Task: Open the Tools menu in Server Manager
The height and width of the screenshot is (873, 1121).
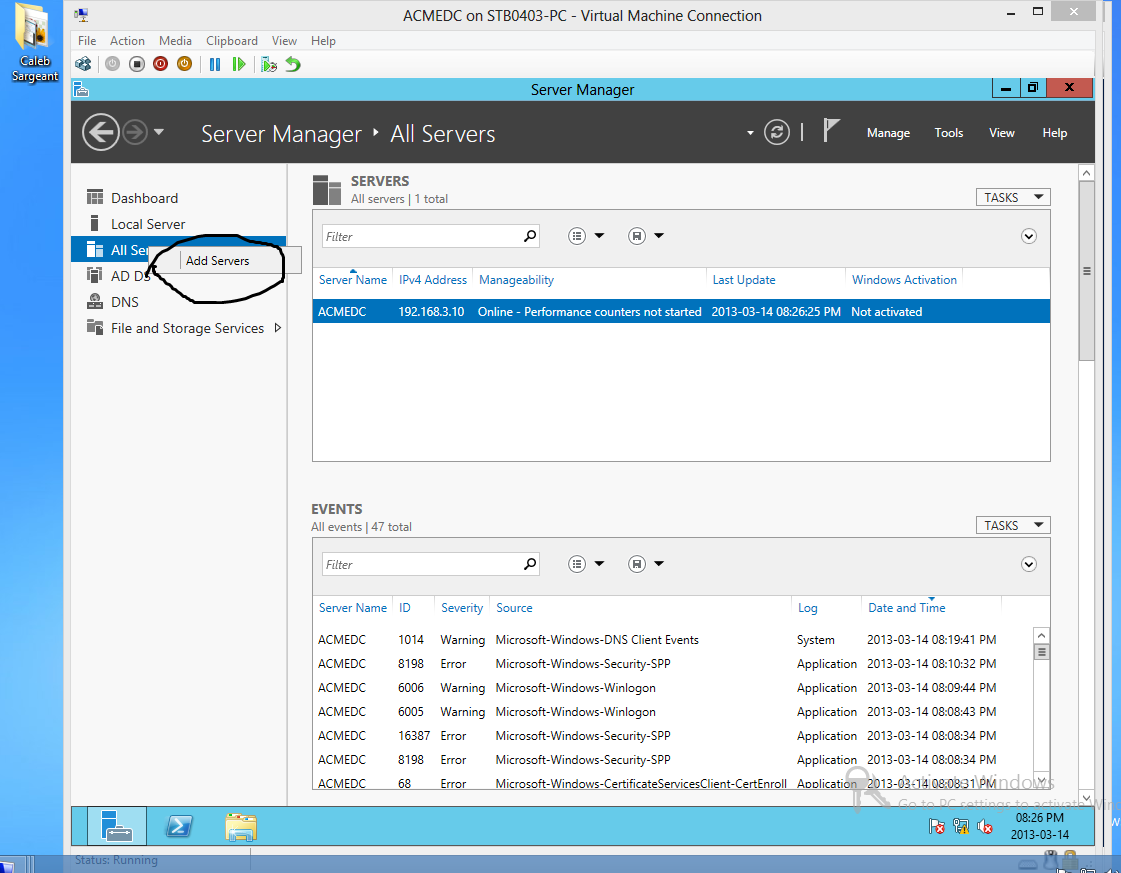Action: click(x=949, y=133)
